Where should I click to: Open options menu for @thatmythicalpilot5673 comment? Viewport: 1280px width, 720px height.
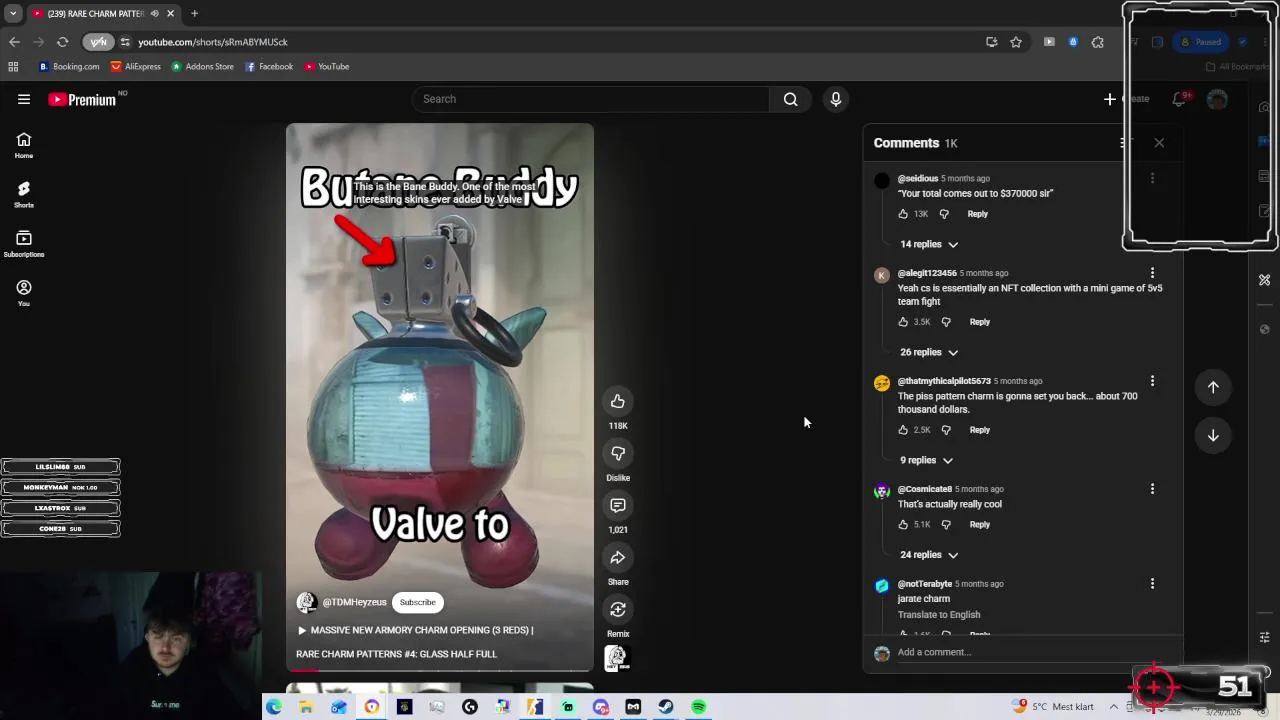(1152, 381)
